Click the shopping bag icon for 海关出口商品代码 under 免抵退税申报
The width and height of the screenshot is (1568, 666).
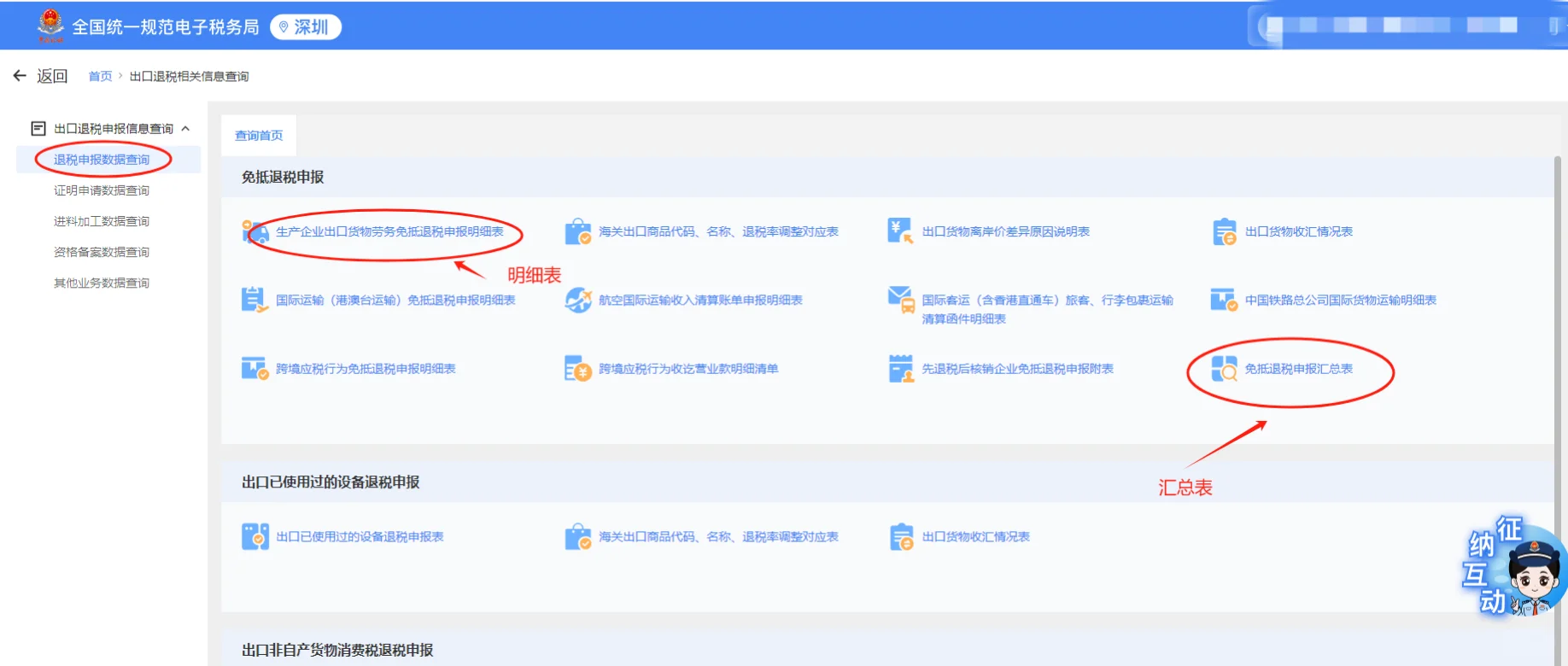click(x=578, y=231)
